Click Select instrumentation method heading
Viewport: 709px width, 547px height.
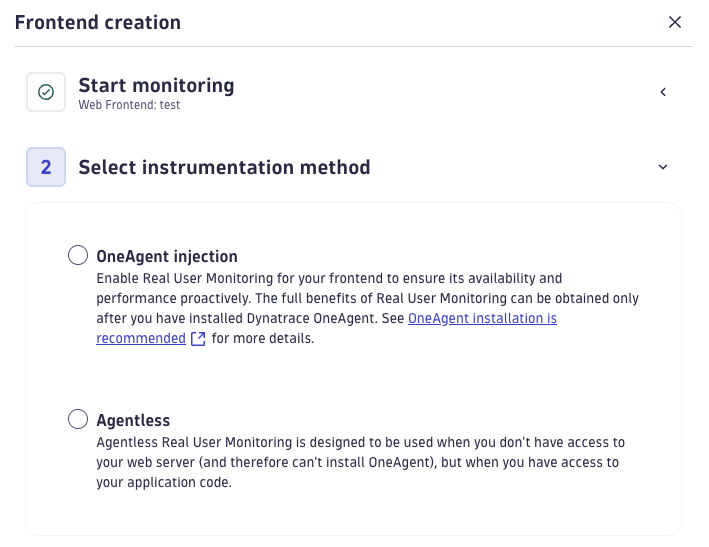click(224, 167)
